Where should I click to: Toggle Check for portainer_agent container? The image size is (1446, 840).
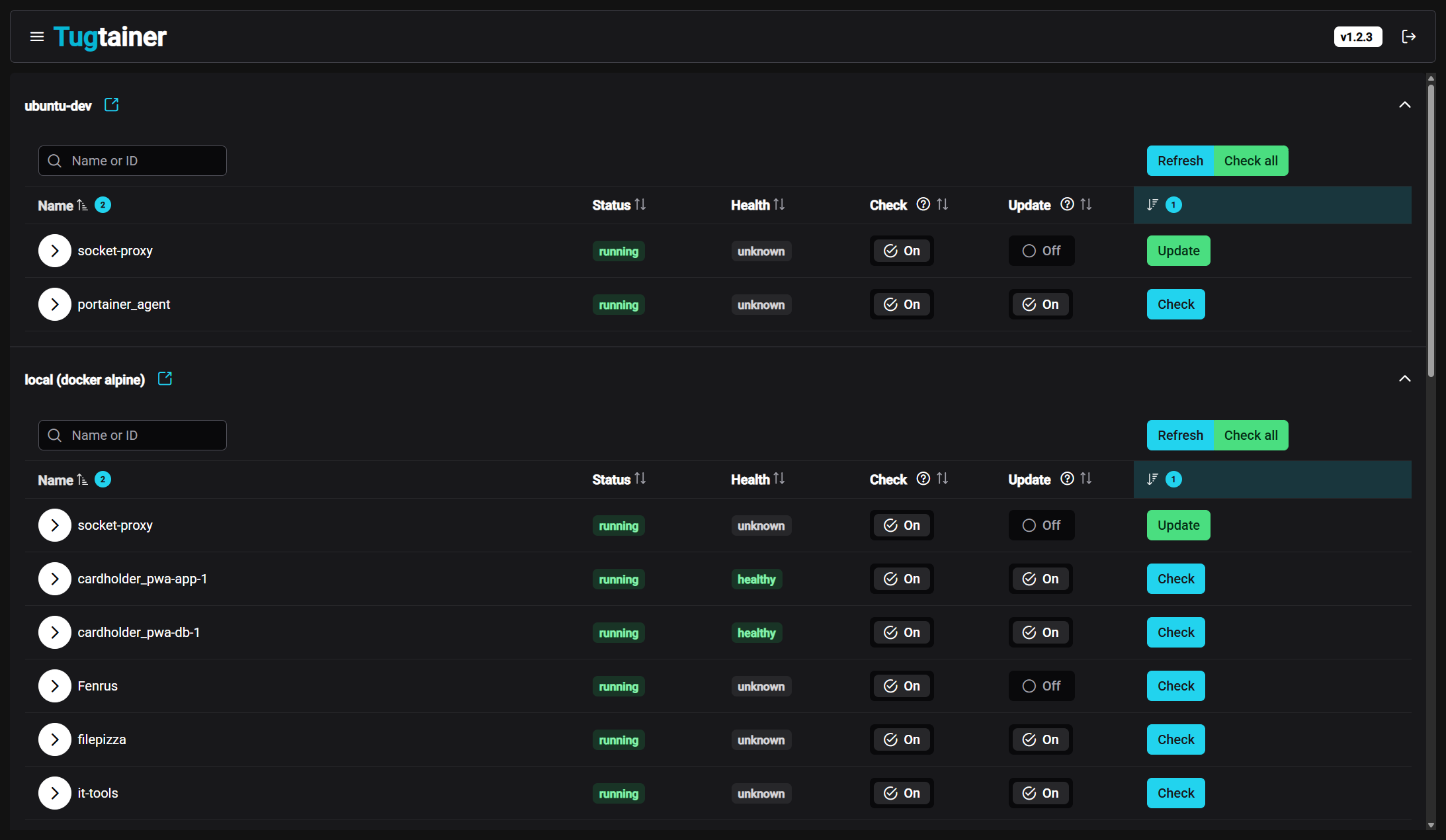pos(902,304)
